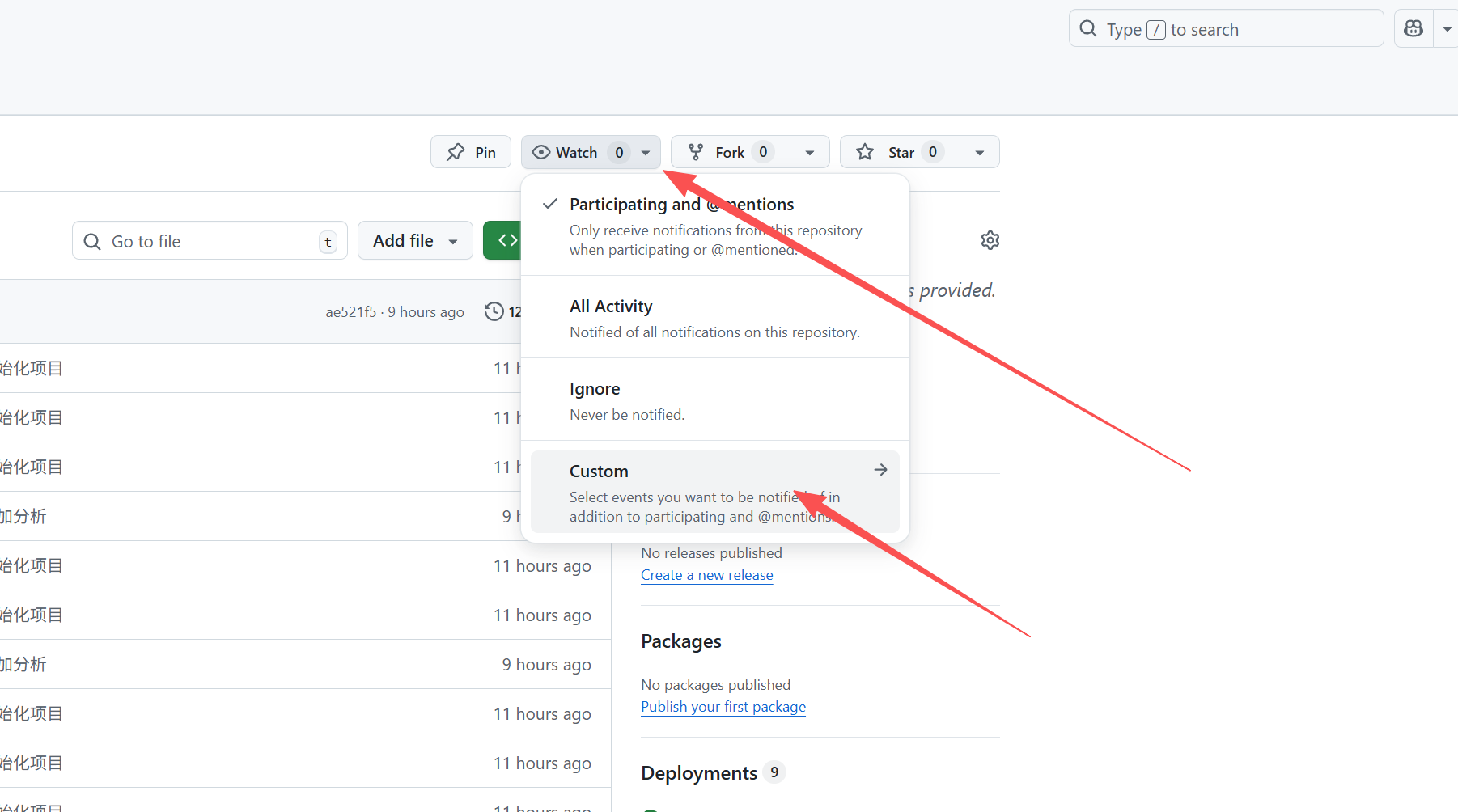This screenshot has width=1458, height=812.
Task: Open the Add file dropdown
Action: coord(415,241)
